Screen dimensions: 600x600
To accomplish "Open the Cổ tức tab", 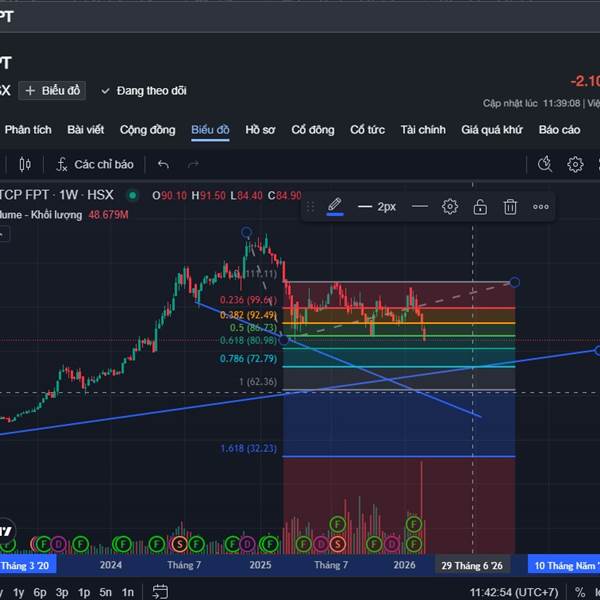I will tap(367, 130).
